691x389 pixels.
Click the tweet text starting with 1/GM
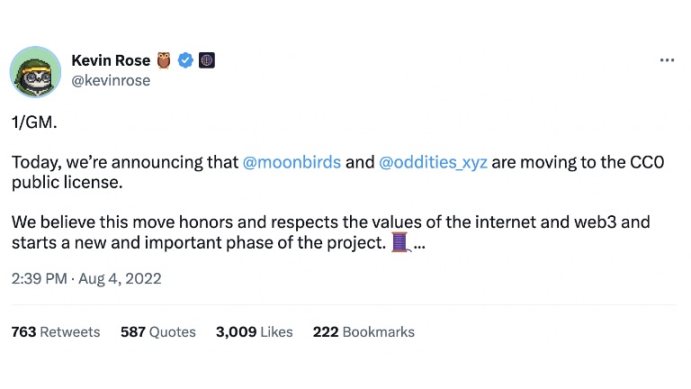pos(34,122)
